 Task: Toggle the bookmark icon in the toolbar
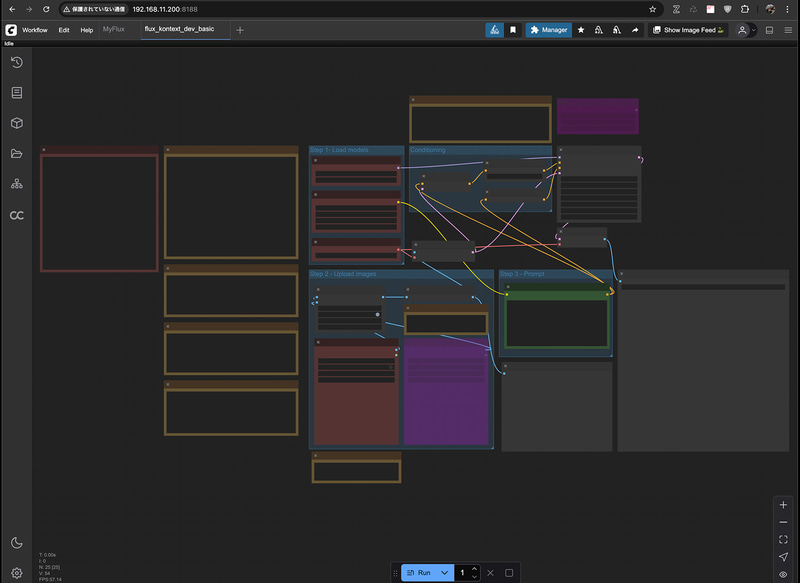[513, 30]
